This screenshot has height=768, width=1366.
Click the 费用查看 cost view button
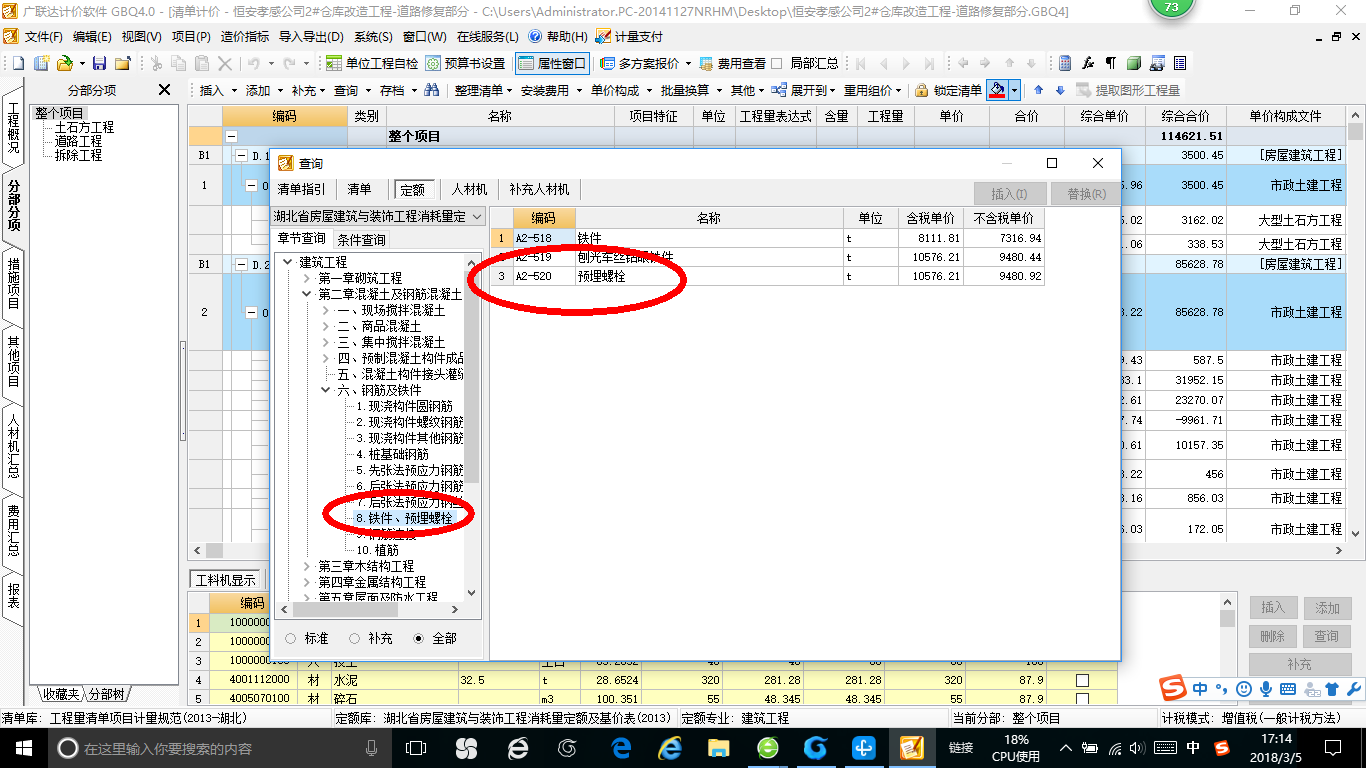pos(732,63)
